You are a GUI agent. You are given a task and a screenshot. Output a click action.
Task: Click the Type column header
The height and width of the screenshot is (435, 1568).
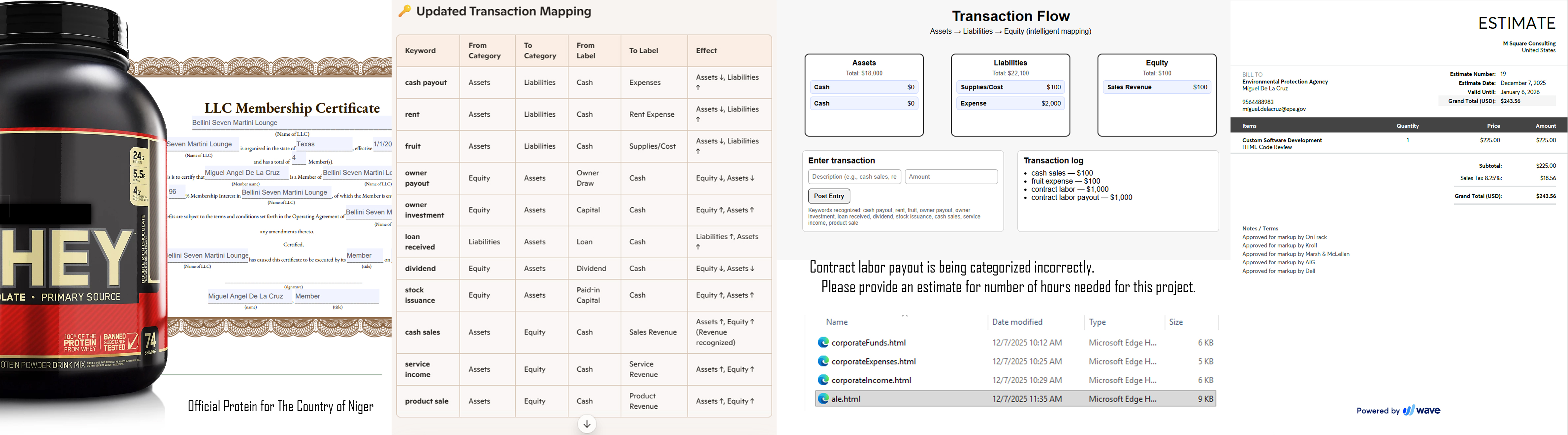(x=1098, y=322)
